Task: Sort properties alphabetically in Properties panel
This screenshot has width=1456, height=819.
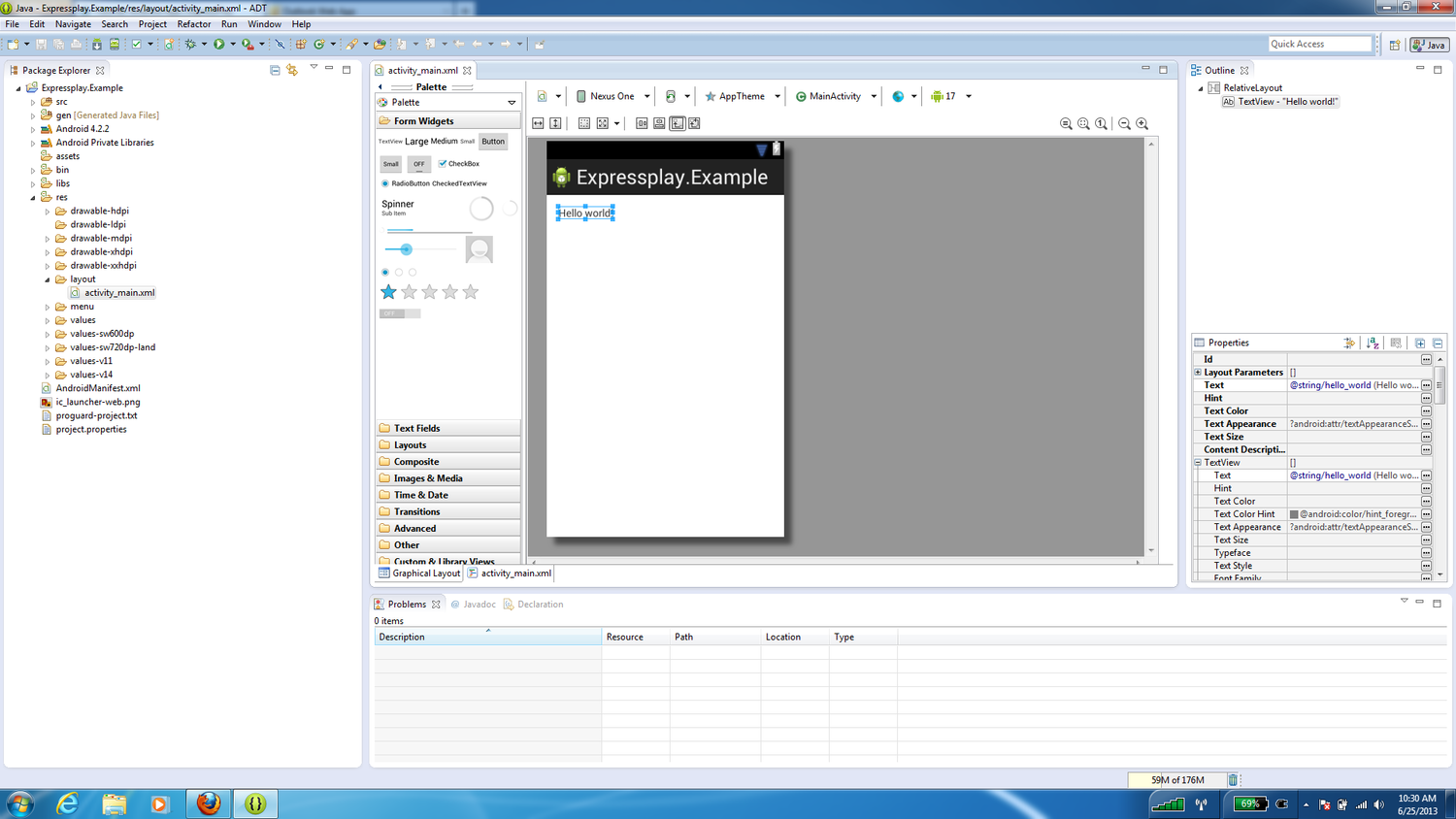Action: pyautogui.click(x=1373, y=343)
